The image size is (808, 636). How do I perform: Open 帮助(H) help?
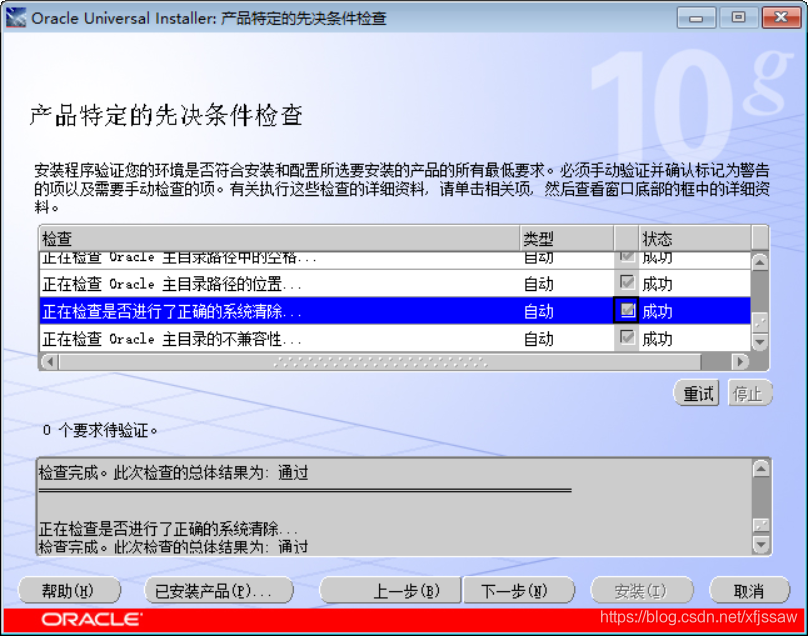pyautogui.click(x=69, y=591)
